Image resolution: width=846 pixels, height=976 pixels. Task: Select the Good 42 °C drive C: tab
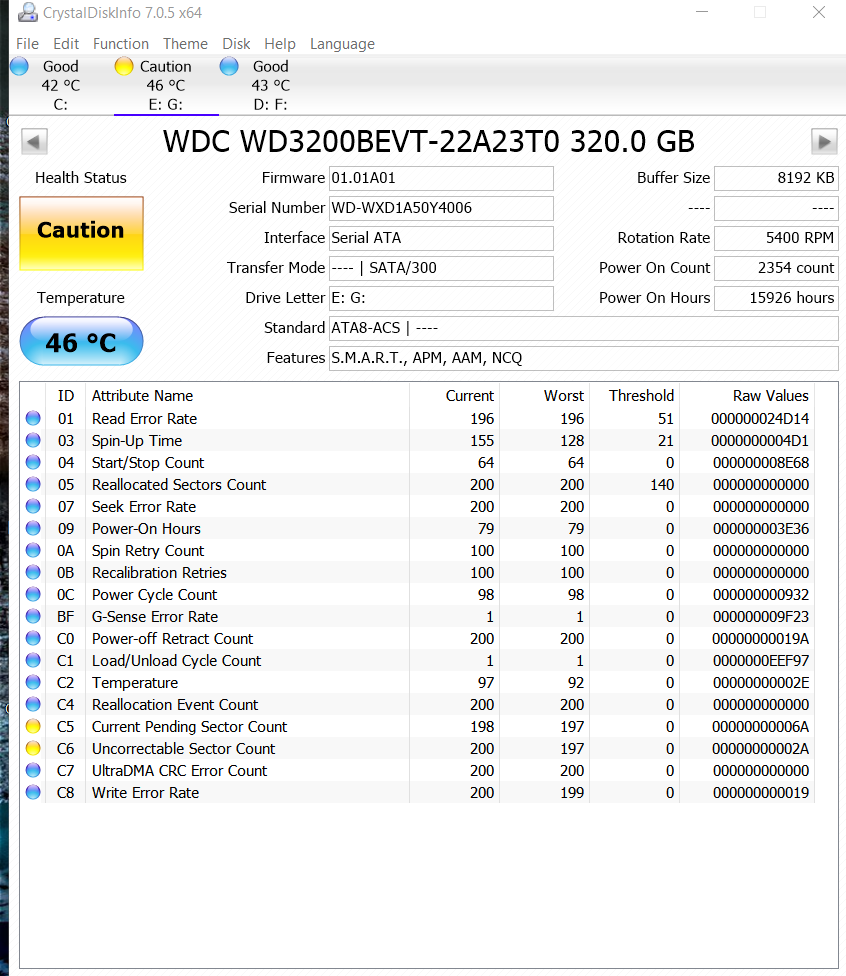(61, 85)
